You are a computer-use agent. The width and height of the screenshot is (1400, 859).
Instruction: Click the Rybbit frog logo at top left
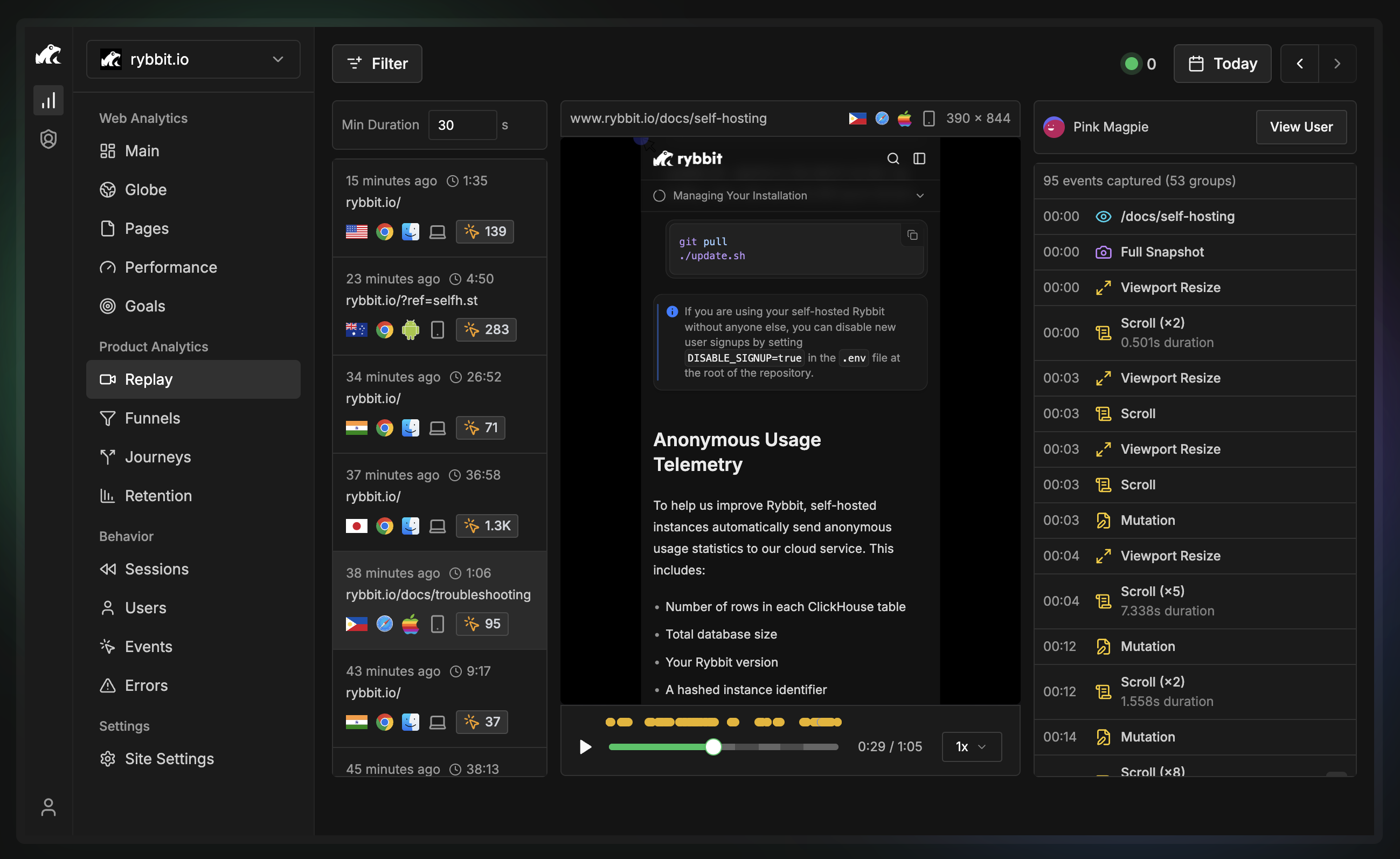(48, 55)
